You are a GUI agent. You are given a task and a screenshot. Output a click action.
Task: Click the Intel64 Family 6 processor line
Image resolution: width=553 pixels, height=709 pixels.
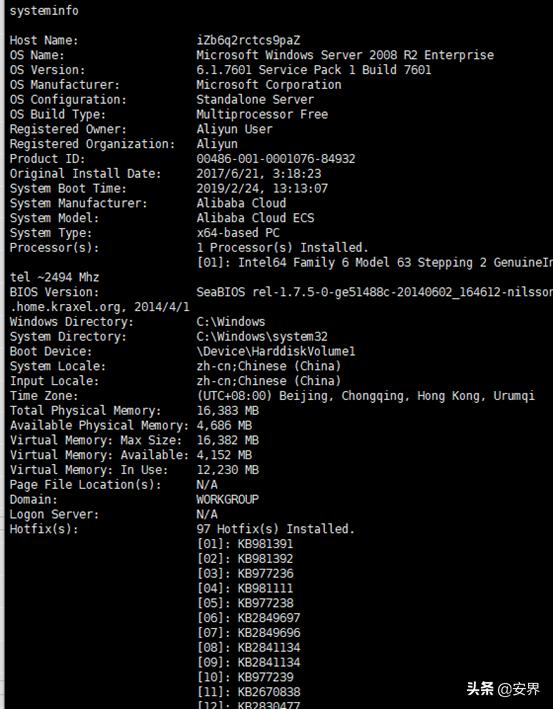click(x=374, y=263)
